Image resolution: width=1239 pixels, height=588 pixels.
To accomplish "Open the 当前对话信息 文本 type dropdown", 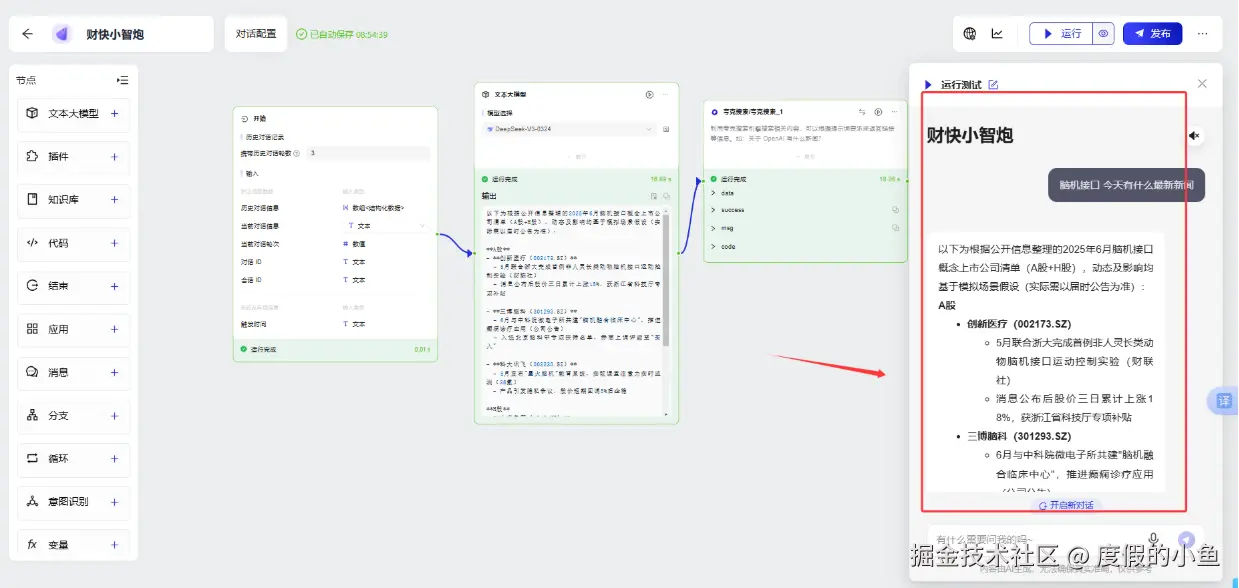I will 384,226.
